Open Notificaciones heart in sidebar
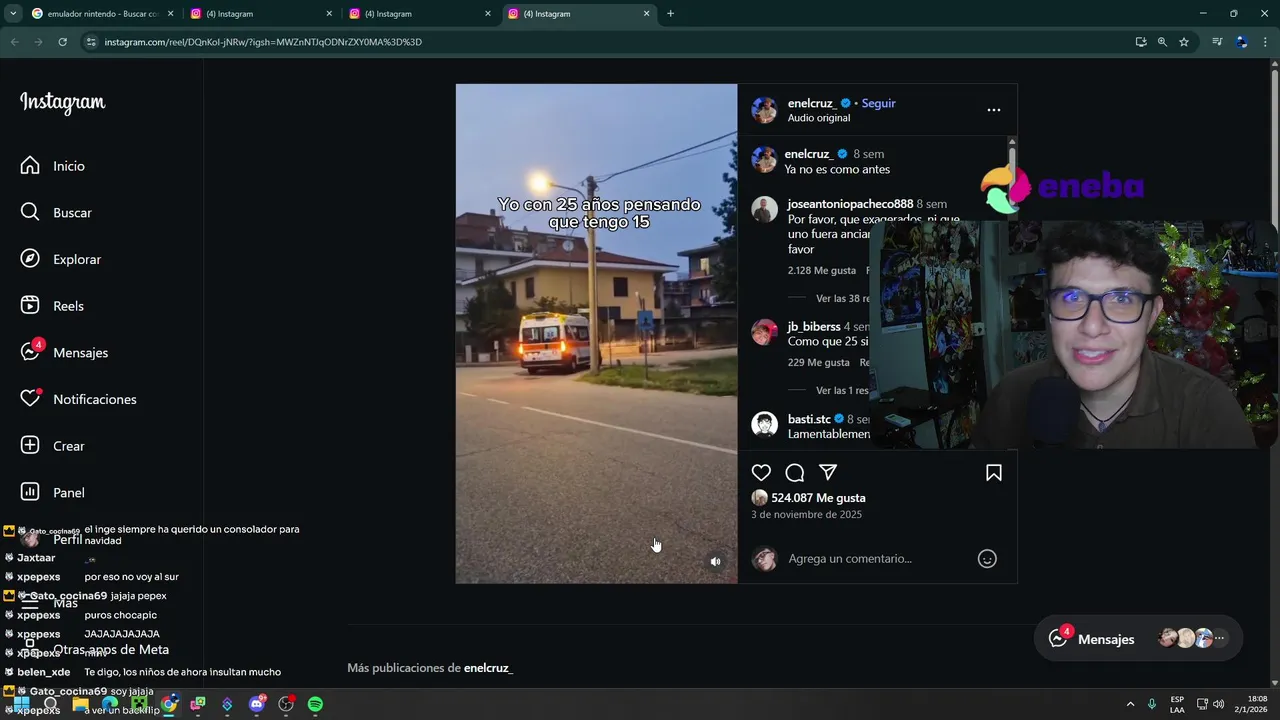1280x720 pixels. pos(79,399)
